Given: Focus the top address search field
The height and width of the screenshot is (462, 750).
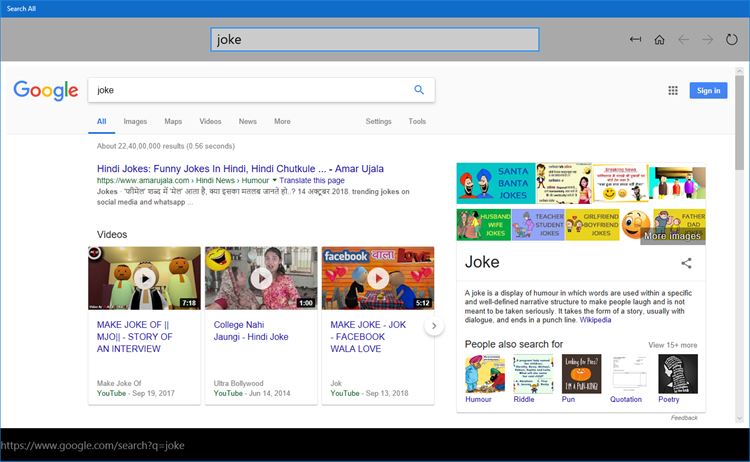Looking at the screenshot, I should point(375,39).
